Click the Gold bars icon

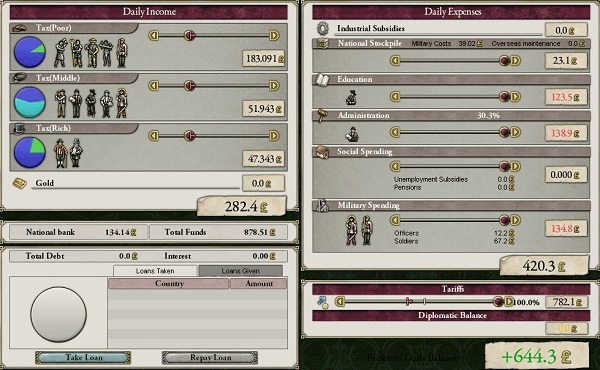click(x=20, y=183)
